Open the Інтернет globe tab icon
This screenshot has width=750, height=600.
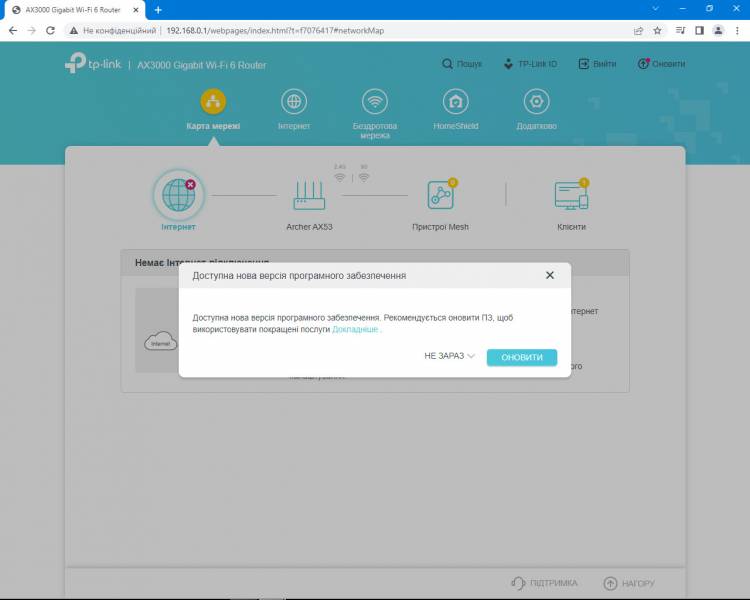pyautogui.click(x=294, y=101)
